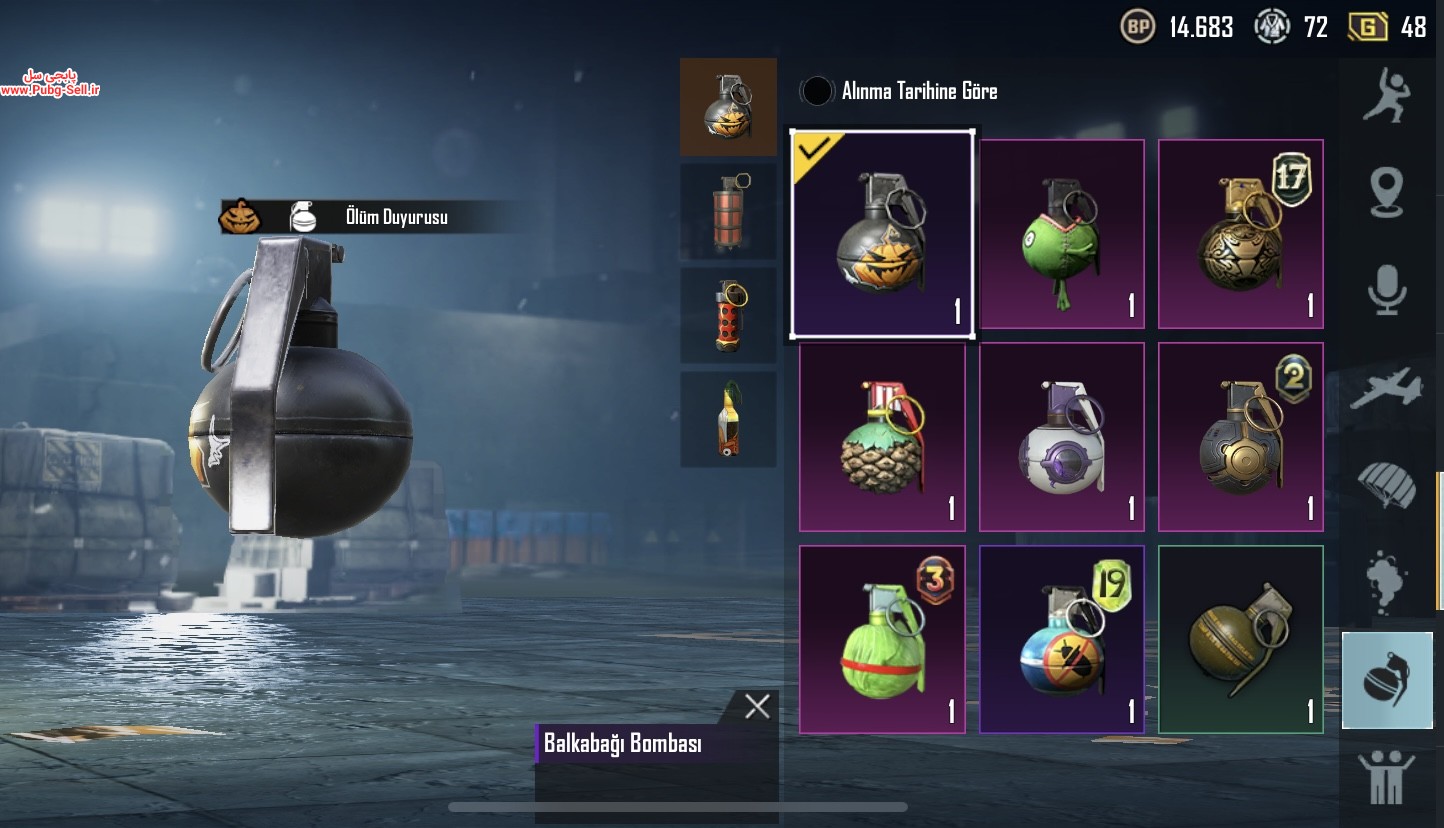Open the grenade skins category
The width and height of the screenshot is (1444, 828).
point(1387,680)
